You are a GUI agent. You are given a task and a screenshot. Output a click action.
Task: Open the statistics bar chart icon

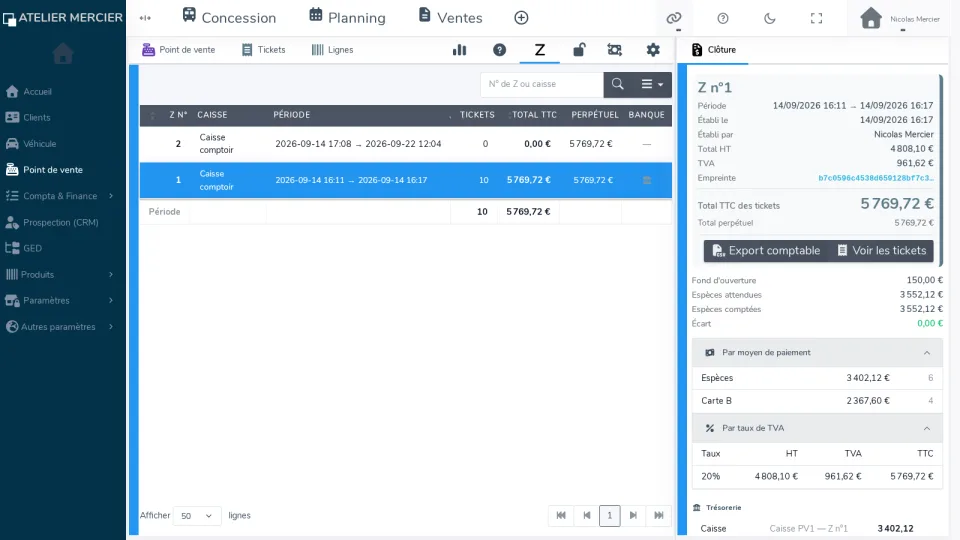pyautogui.click(x=459, y=50)
